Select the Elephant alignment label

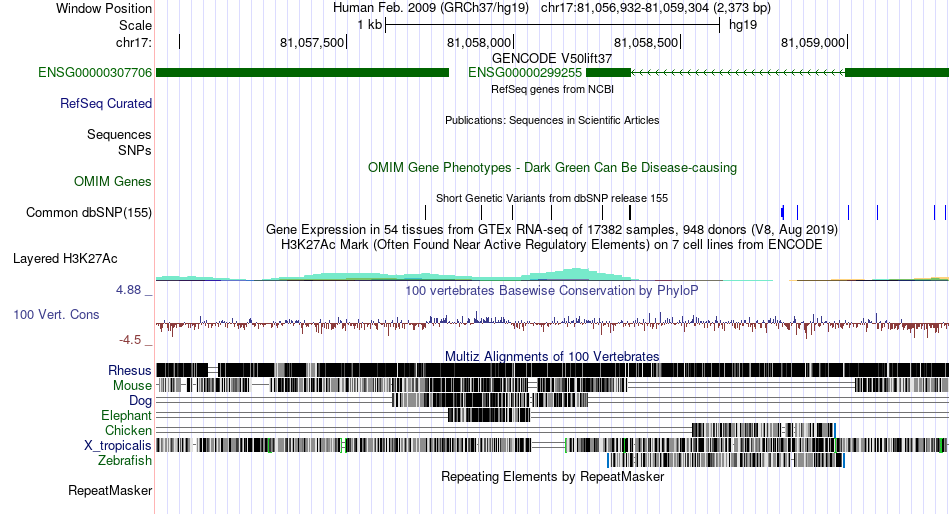click(x=126, y=416)
